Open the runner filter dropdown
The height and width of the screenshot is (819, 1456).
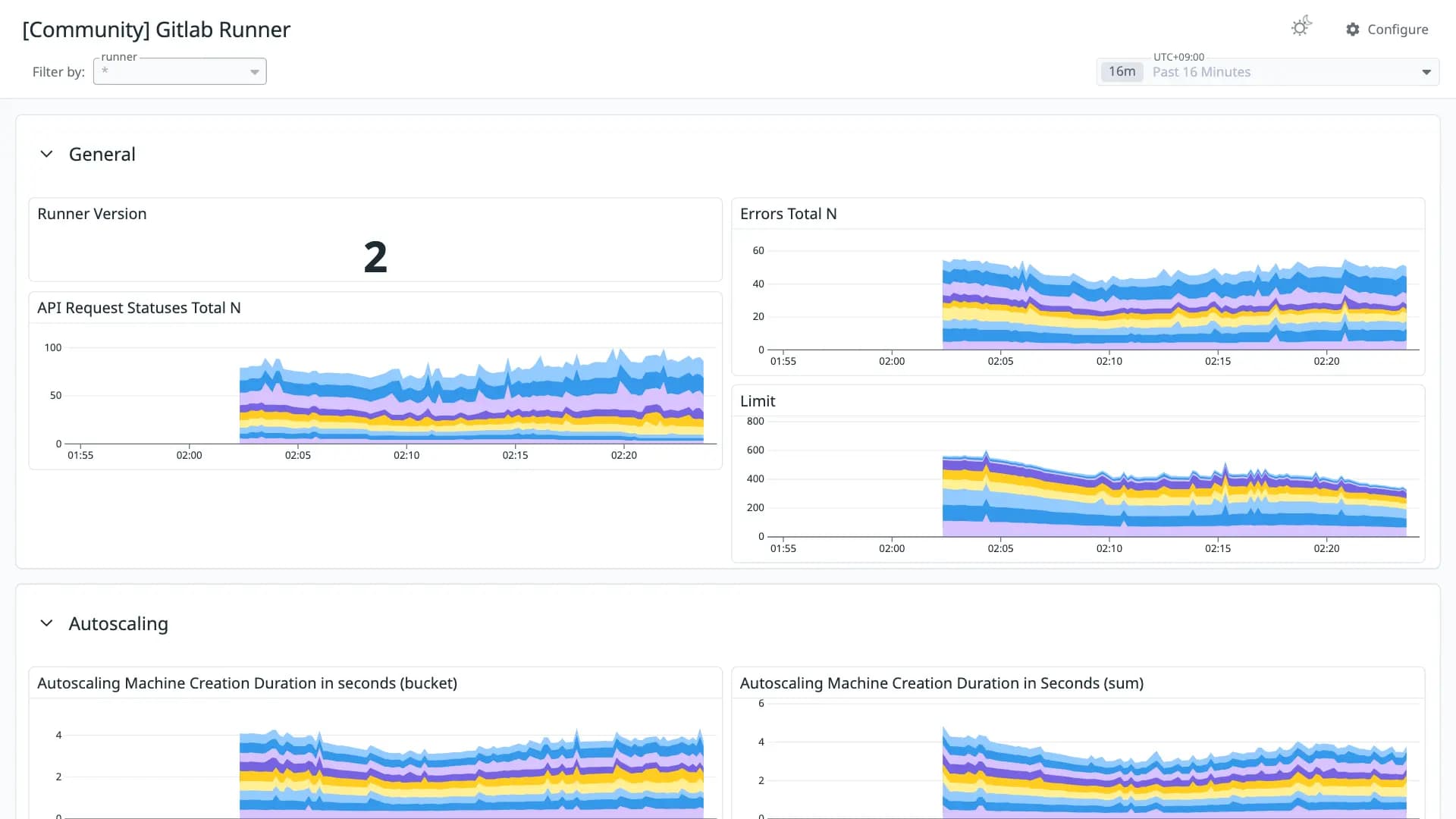click(180, 71)
